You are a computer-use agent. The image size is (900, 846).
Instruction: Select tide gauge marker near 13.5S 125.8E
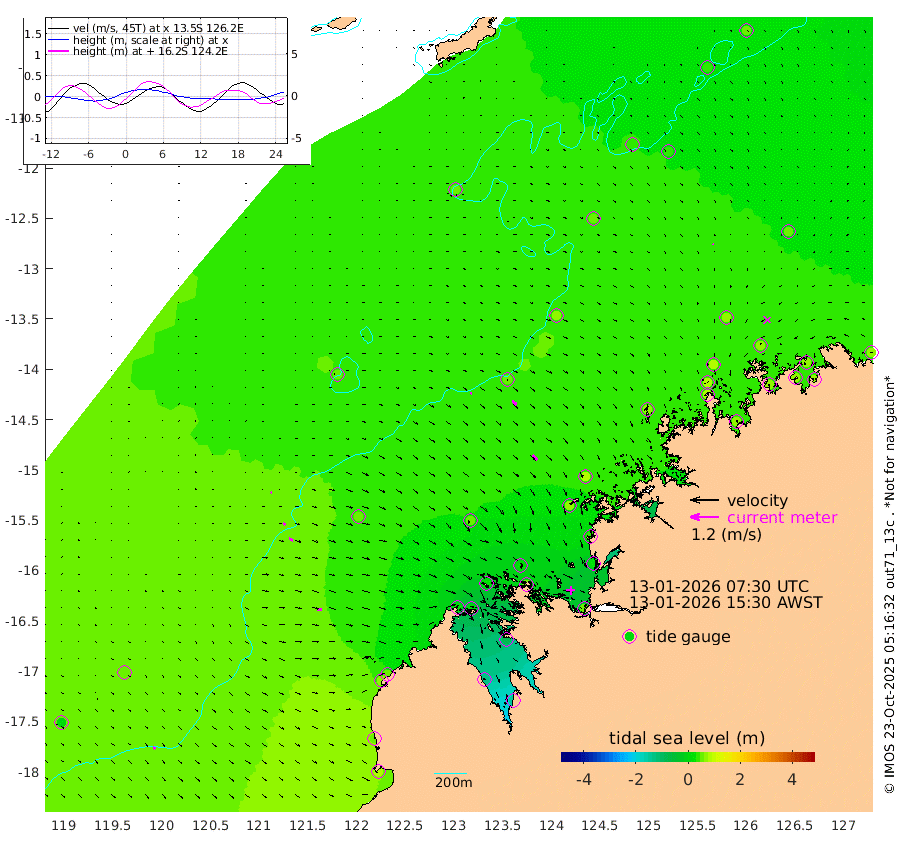(x=726, y=317)
